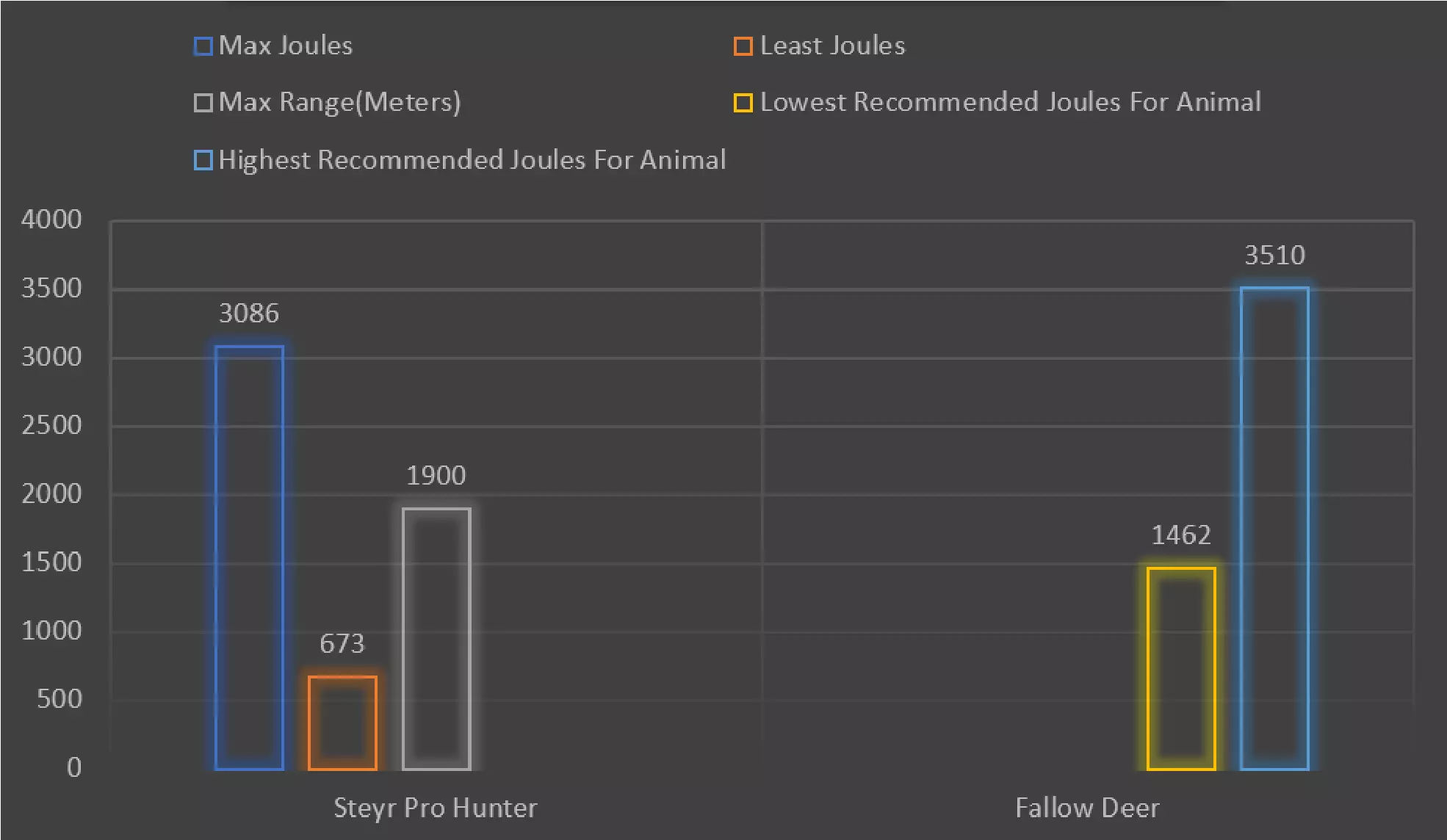Click the orange Least Joules bar
The height and width of the screenshot is (840, 1447).
tap(342, 723)
